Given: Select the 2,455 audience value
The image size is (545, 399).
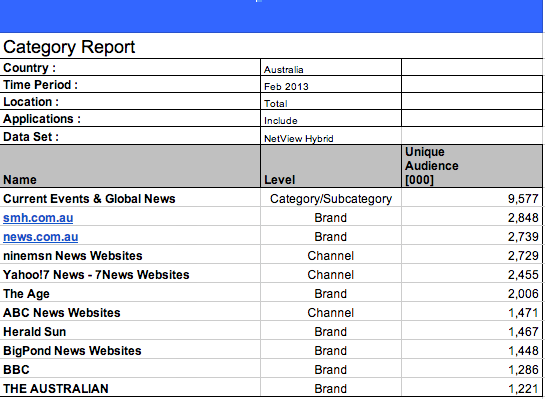Looking at the screenshot, I should 523,275.
